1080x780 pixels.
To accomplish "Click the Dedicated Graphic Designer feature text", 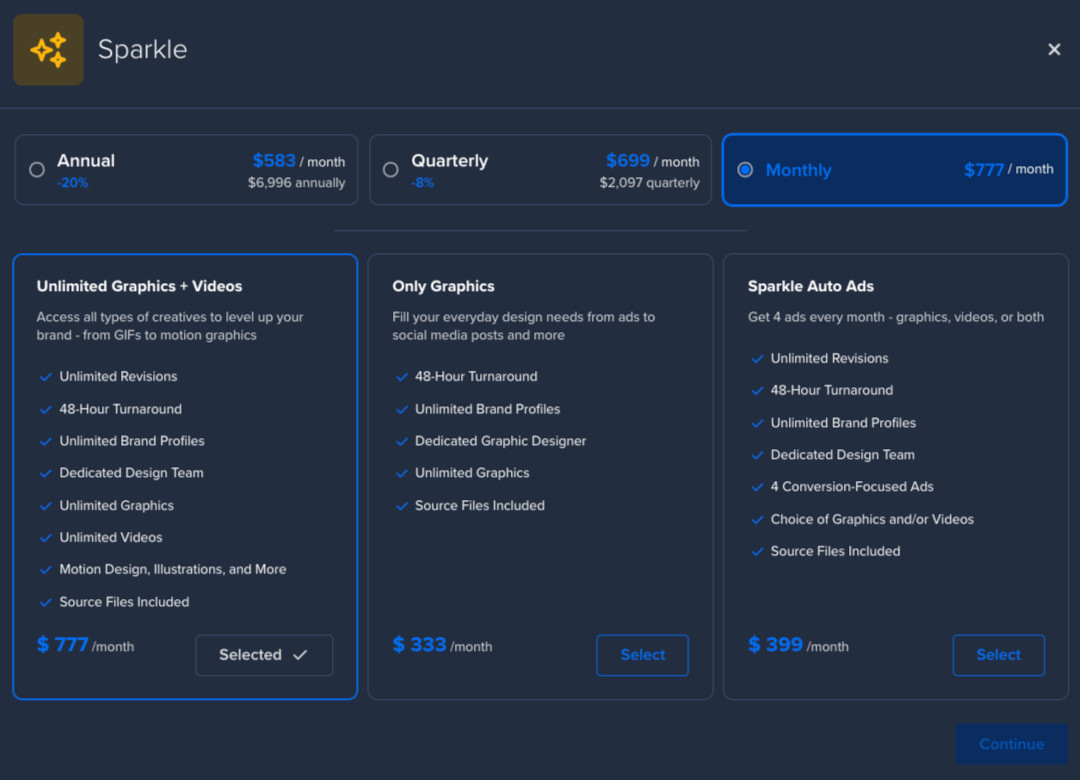I will tap(501, 441).
